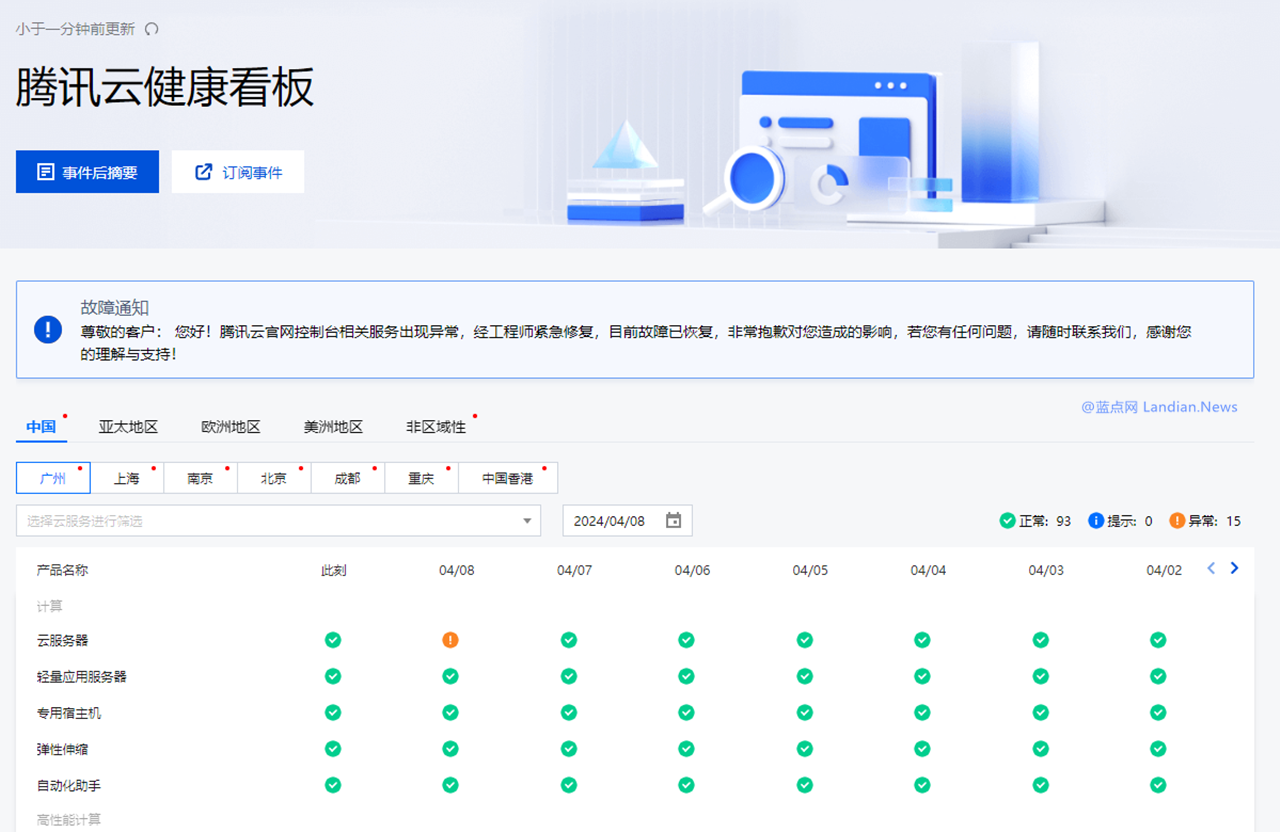The image size is (1280, 832).
Task: Click the dropdown arrow of service filter
Action: [x=527, y=521]
